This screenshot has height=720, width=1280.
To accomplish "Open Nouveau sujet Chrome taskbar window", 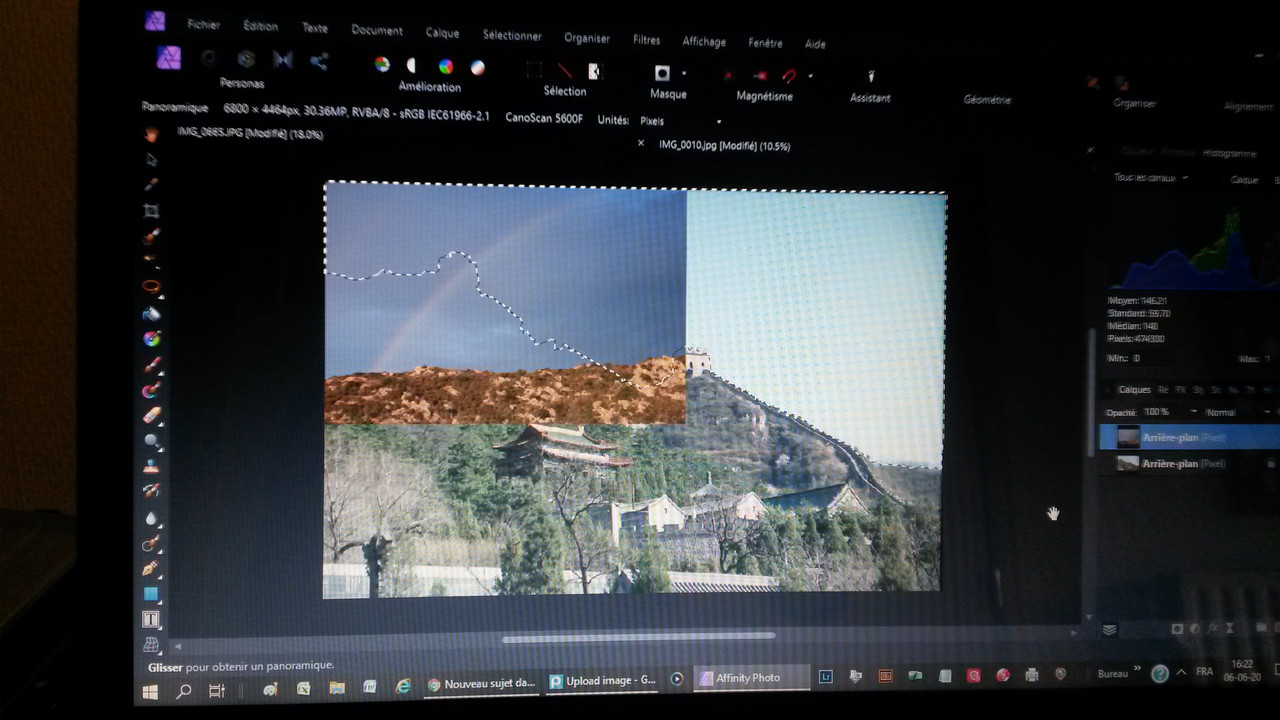I will click(482, 684).
